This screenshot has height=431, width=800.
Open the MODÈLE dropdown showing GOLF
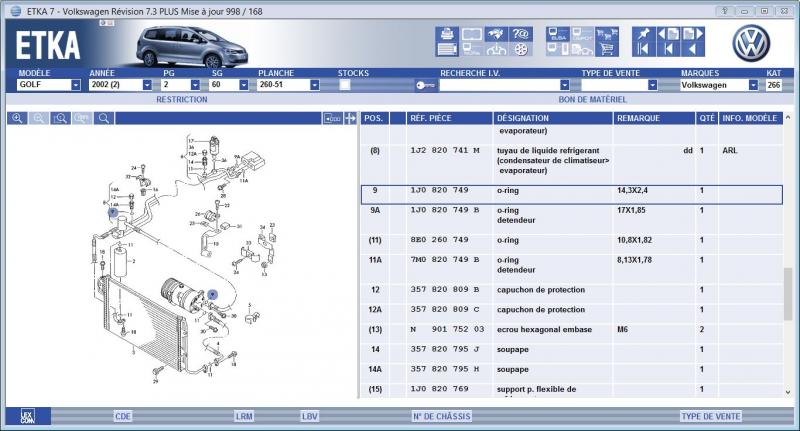point(76,85)
